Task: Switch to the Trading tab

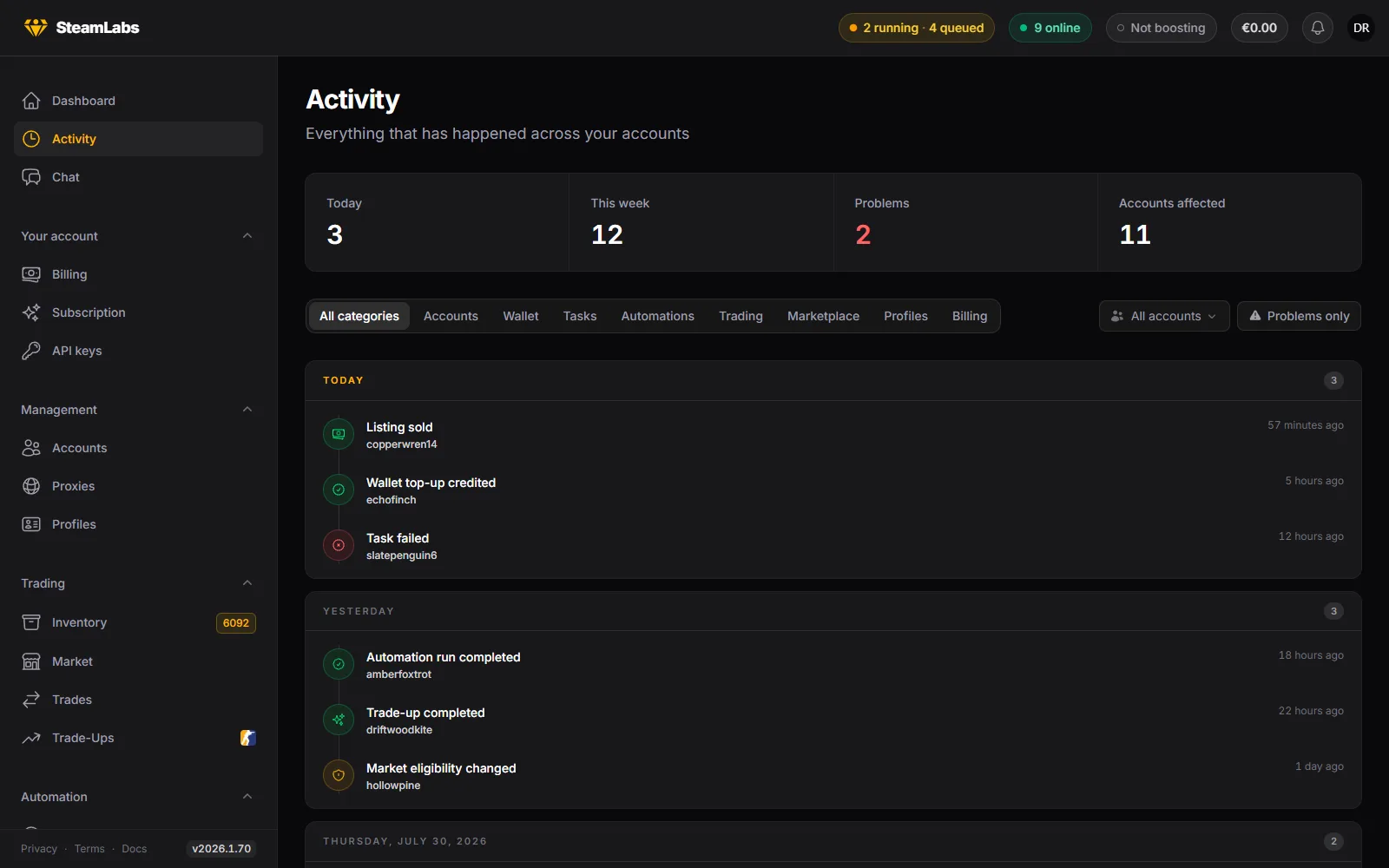Action: coord(741,316)
